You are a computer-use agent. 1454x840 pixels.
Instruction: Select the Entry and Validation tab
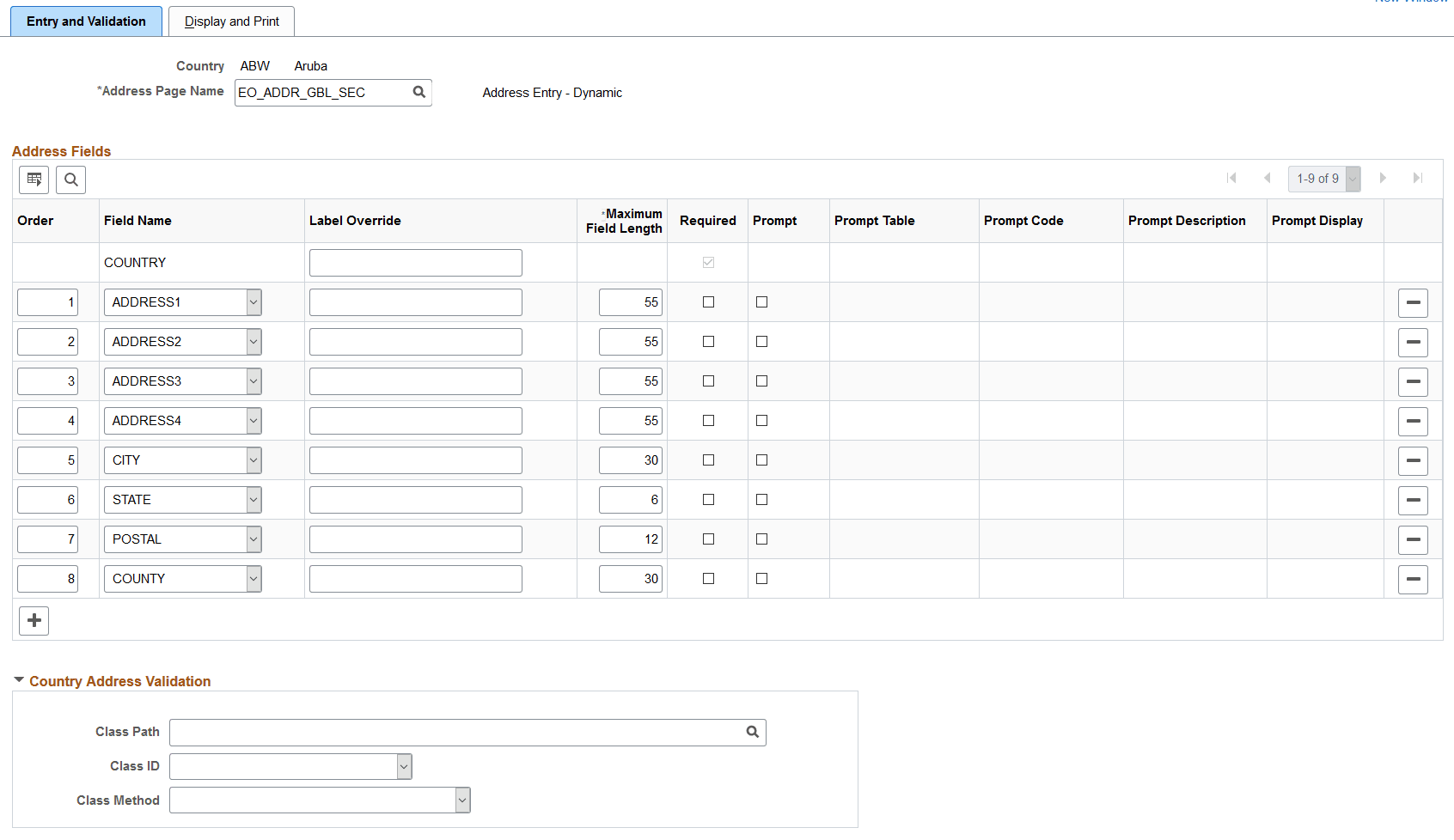click(86, 21)
